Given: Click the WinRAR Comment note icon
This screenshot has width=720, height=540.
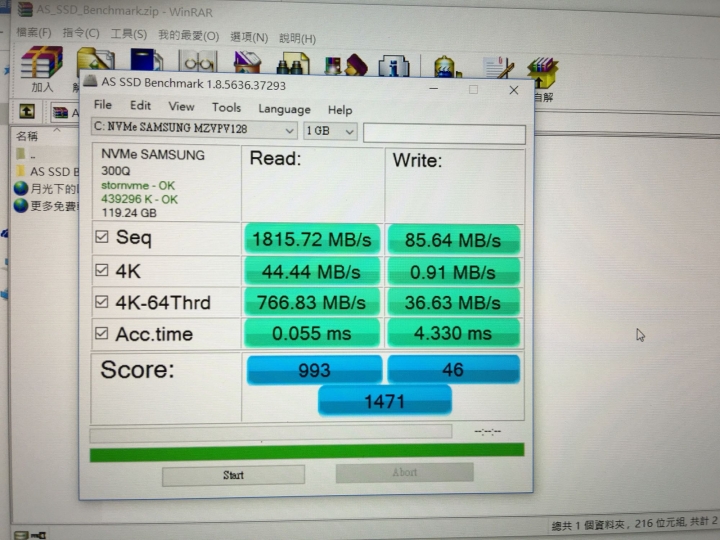Looking at the screenshot, I should tap(499, 68).
